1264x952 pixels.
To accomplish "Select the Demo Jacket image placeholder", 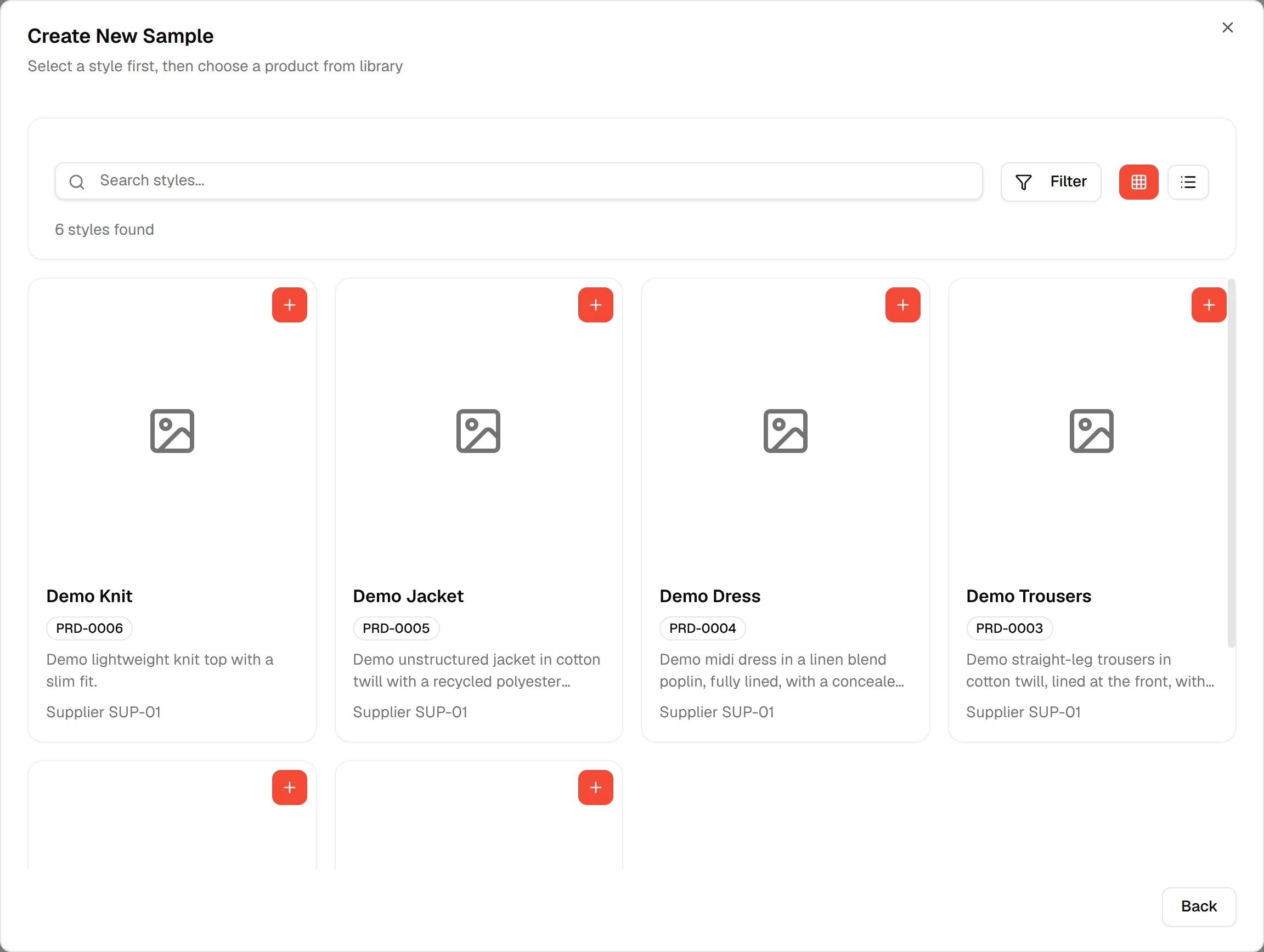I will 478,431.
